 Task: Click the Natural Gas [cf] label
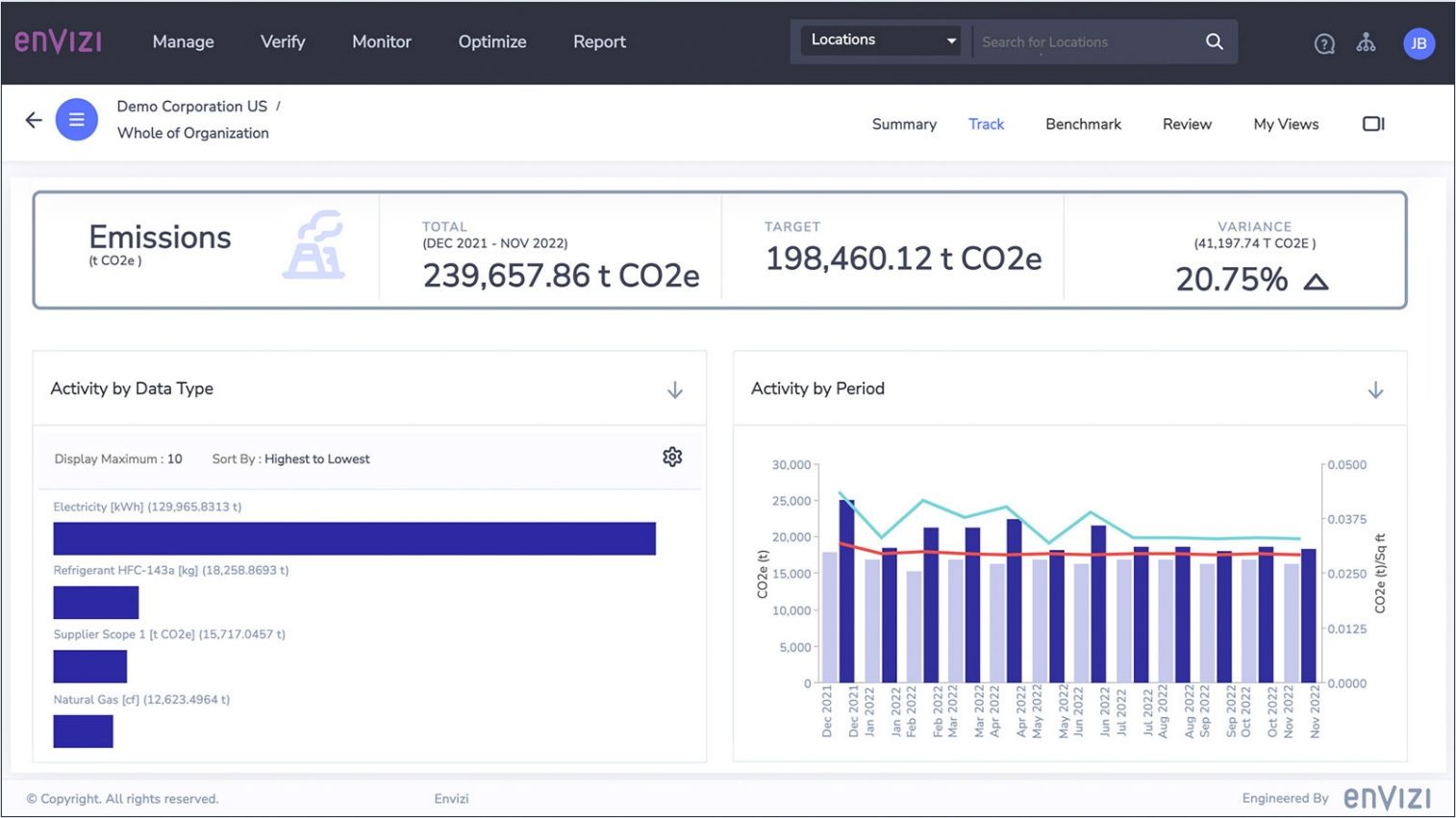141,700
